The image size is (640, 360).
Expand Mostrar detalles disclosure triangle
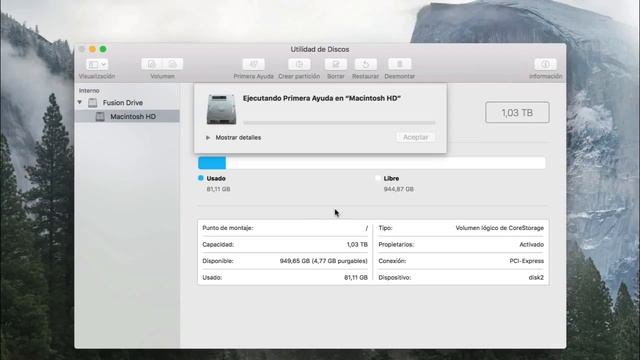pos(208,138)
